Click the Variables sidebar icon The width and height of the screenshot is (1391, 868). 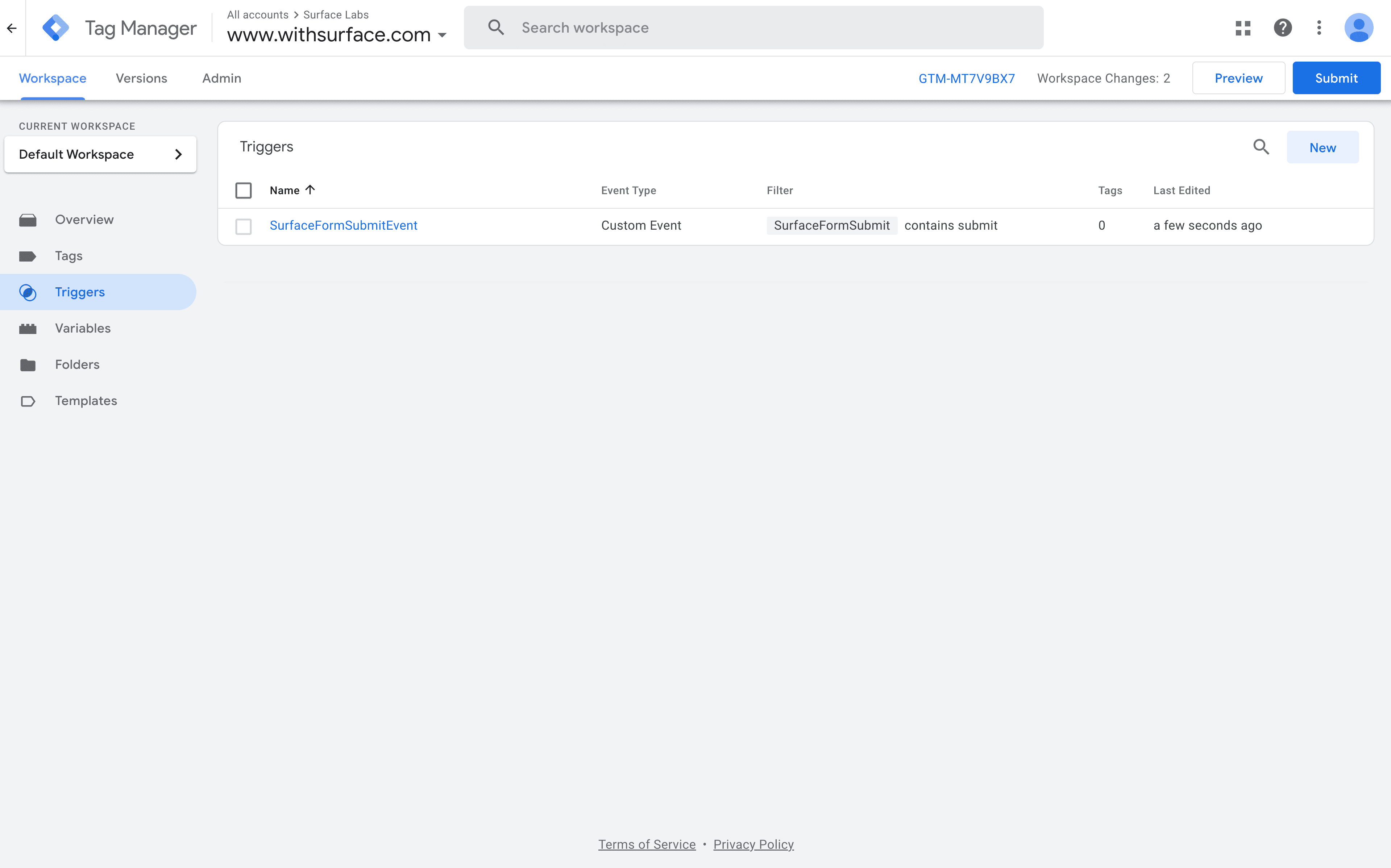click(x=28, y=328)
